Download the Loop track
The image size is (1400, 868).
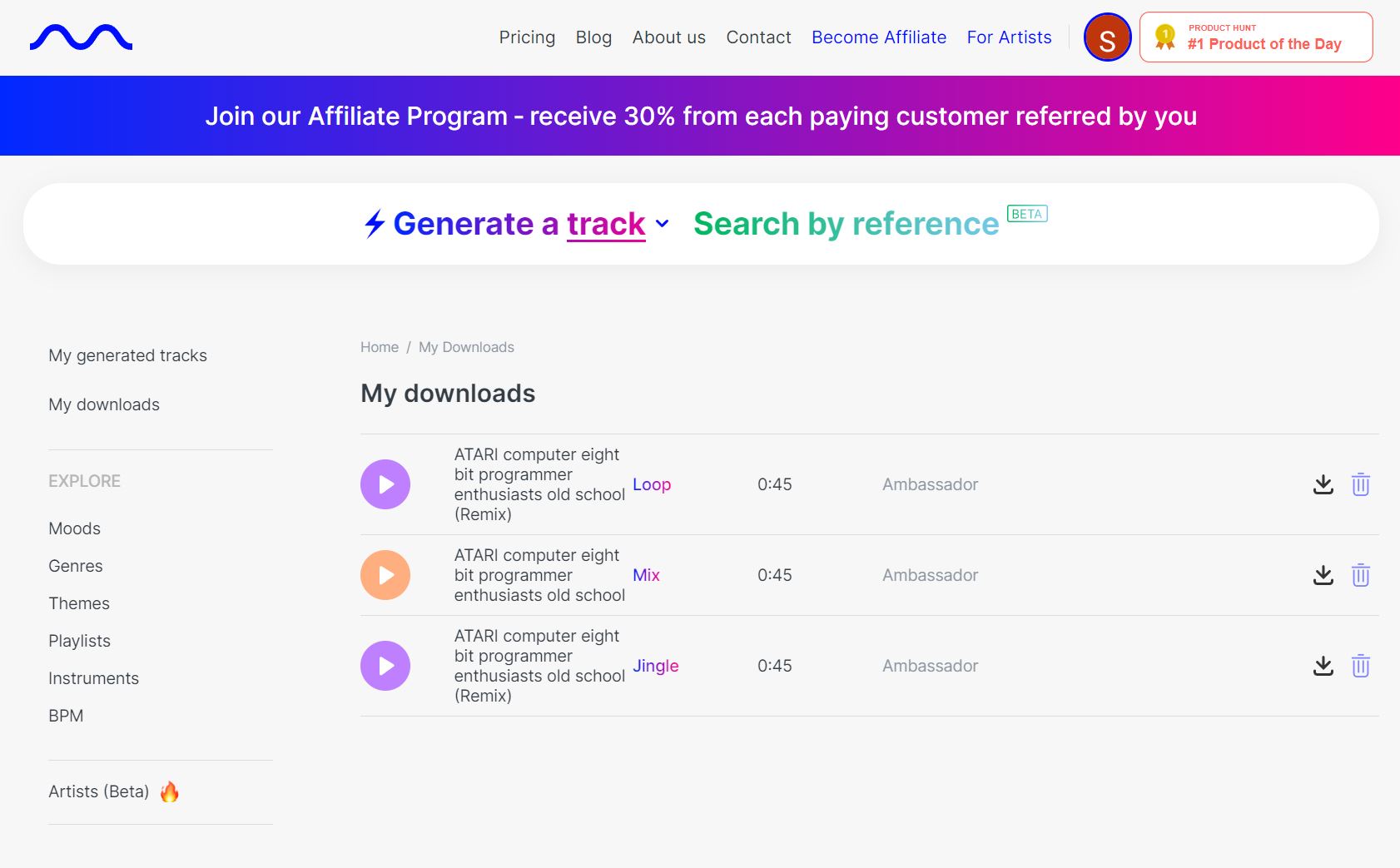point(1323,484)
